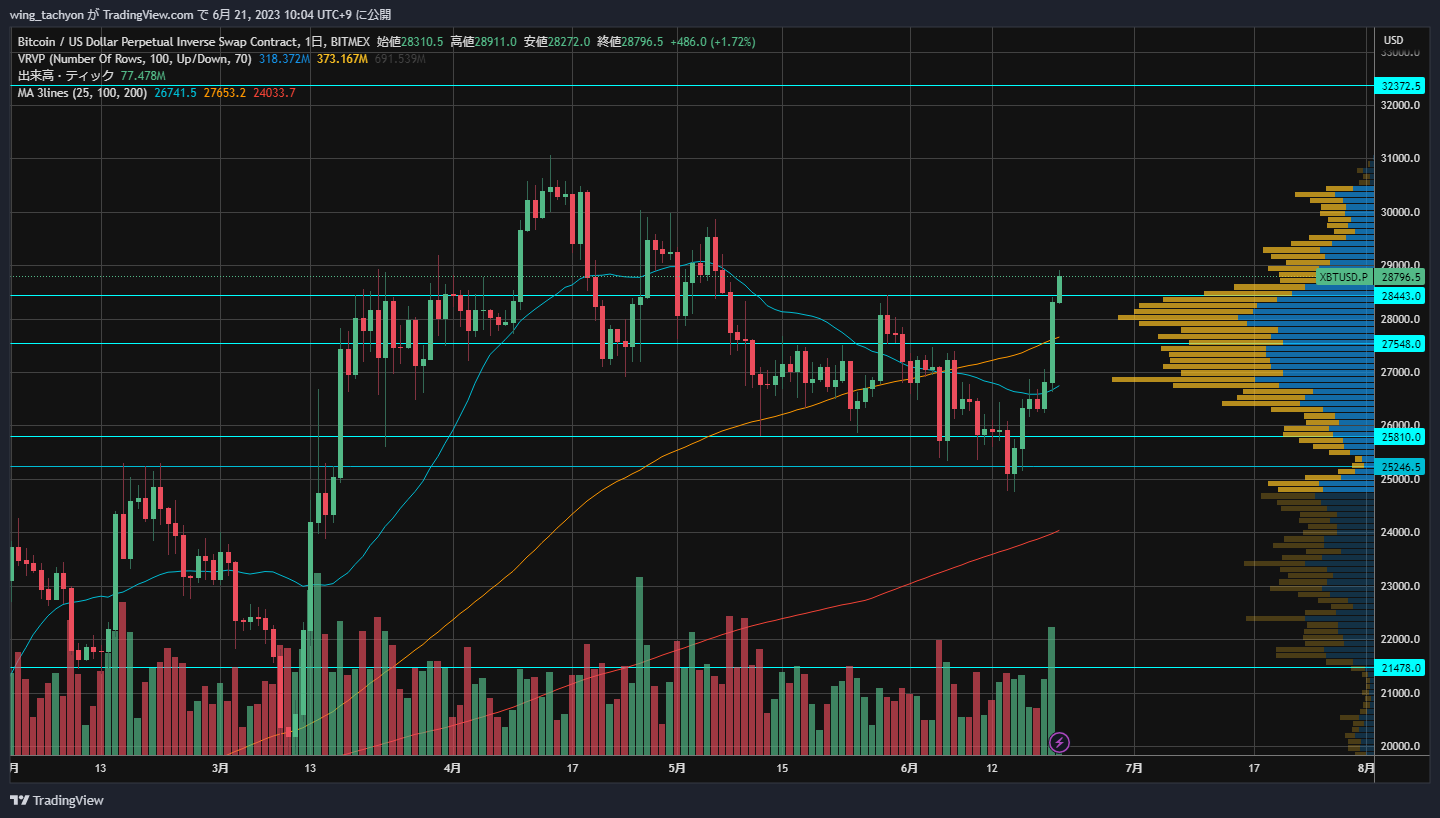The width and height of the screenshot is (1440, 818).
Task: Click the 21478.0 horizontal line label
Action: coord(1401,668)
